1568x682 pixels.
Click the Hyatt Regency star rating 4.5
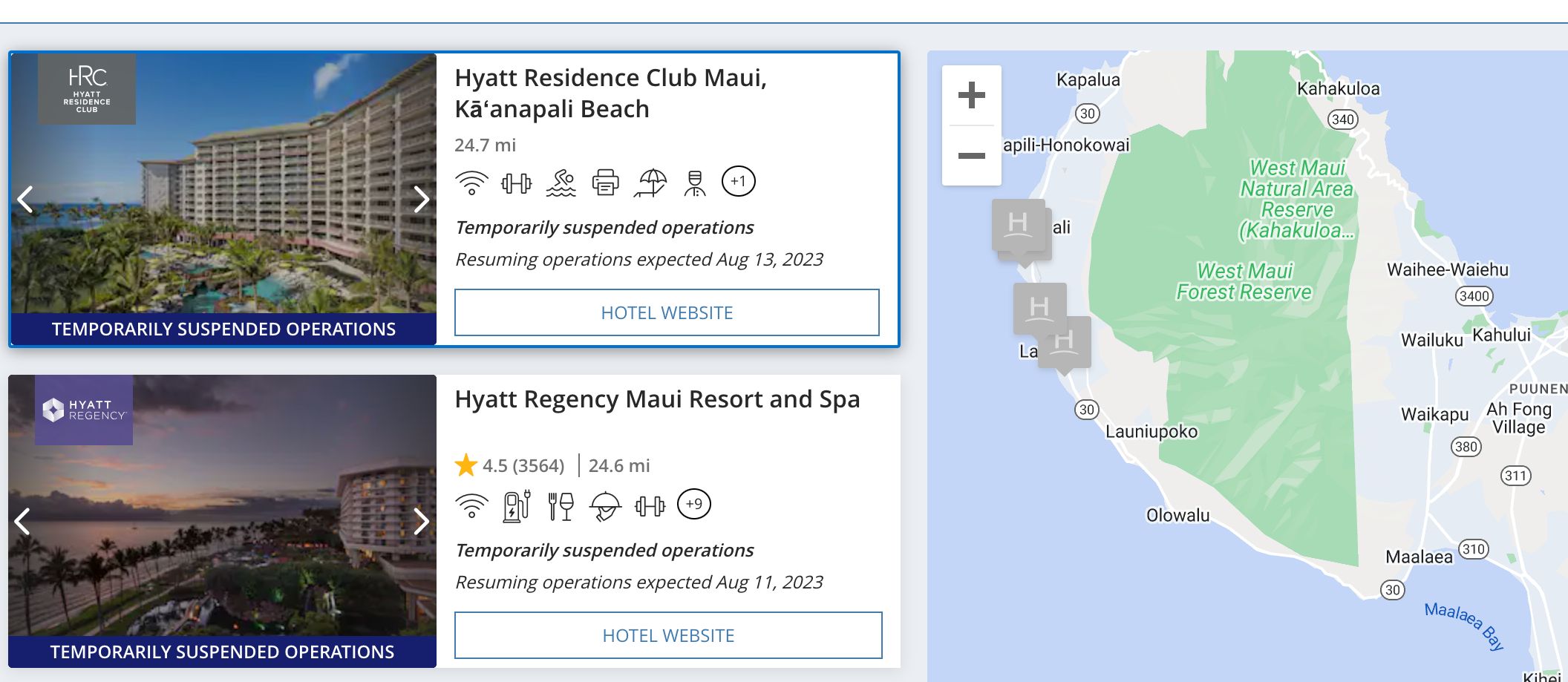pyautogui.click(x=509, y=465)
